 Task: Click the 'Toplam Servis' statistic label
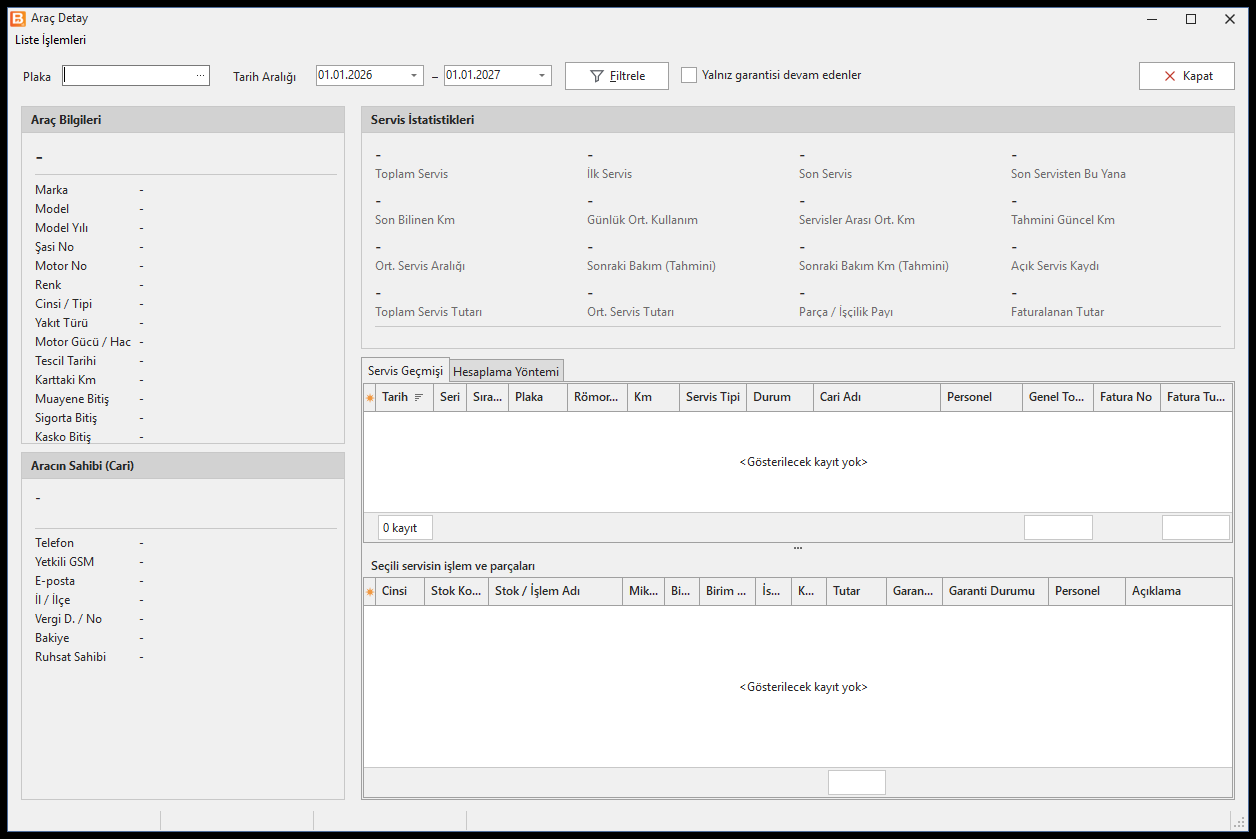[x=412, y=174]
